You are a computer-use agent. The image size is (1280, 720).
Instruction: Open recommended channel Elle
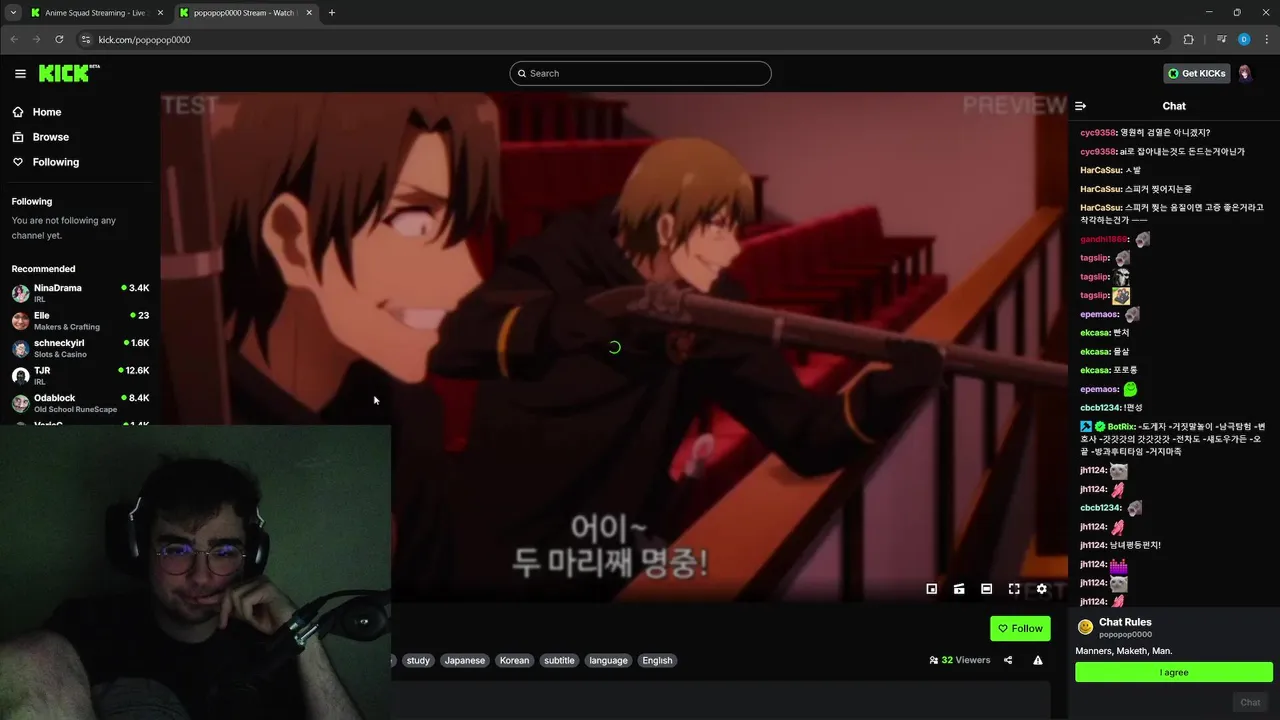[x=80, y=320]
